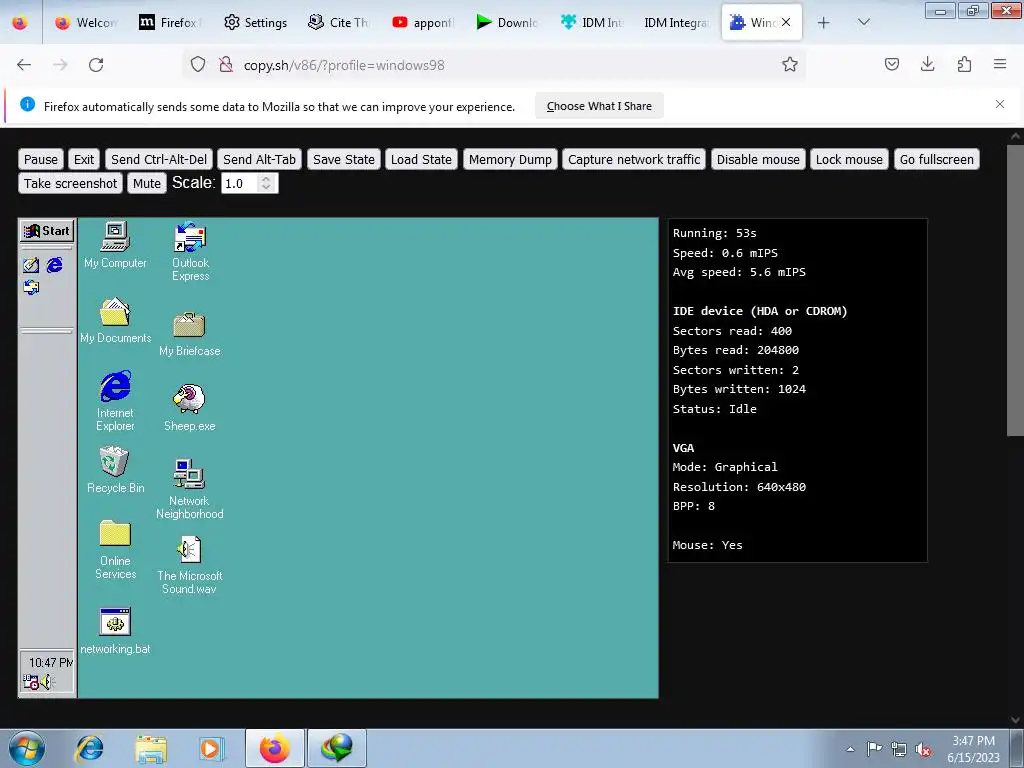This screenshot has width=1024, height=768.
Task: Pause the emulator
Action: pos(40,159)
